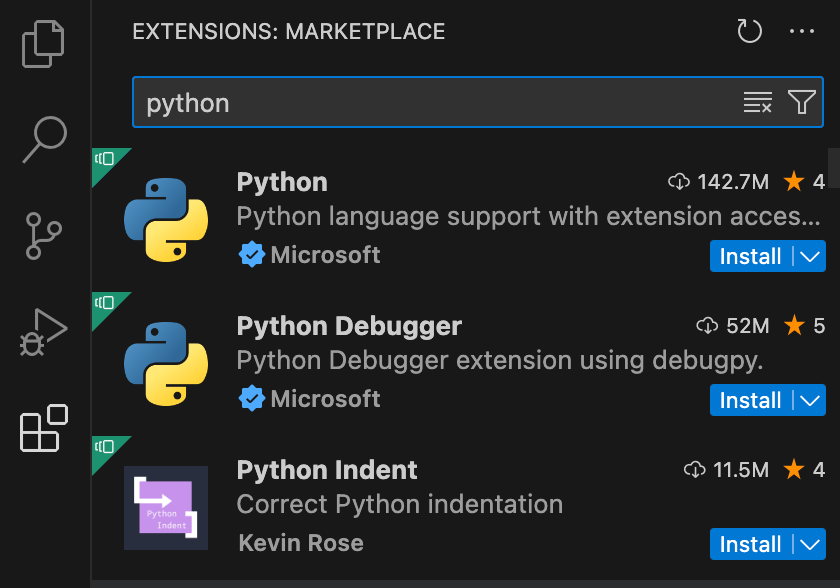Screen dimensions: 840x588
Task: Click Microsoft publisher under Python Debugger
Action: coord(325,399)
